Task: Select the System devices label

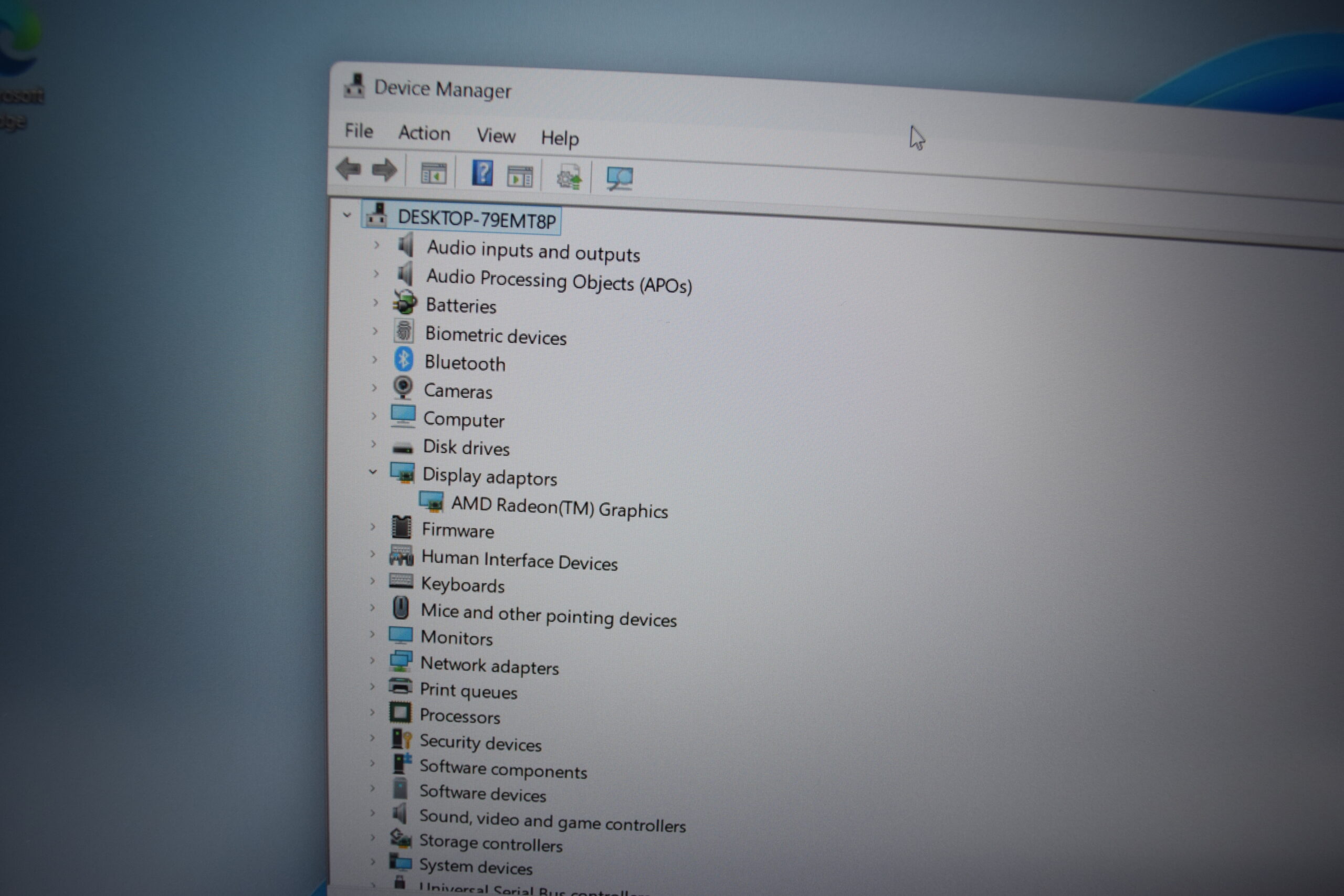Action: click(476, 867)
